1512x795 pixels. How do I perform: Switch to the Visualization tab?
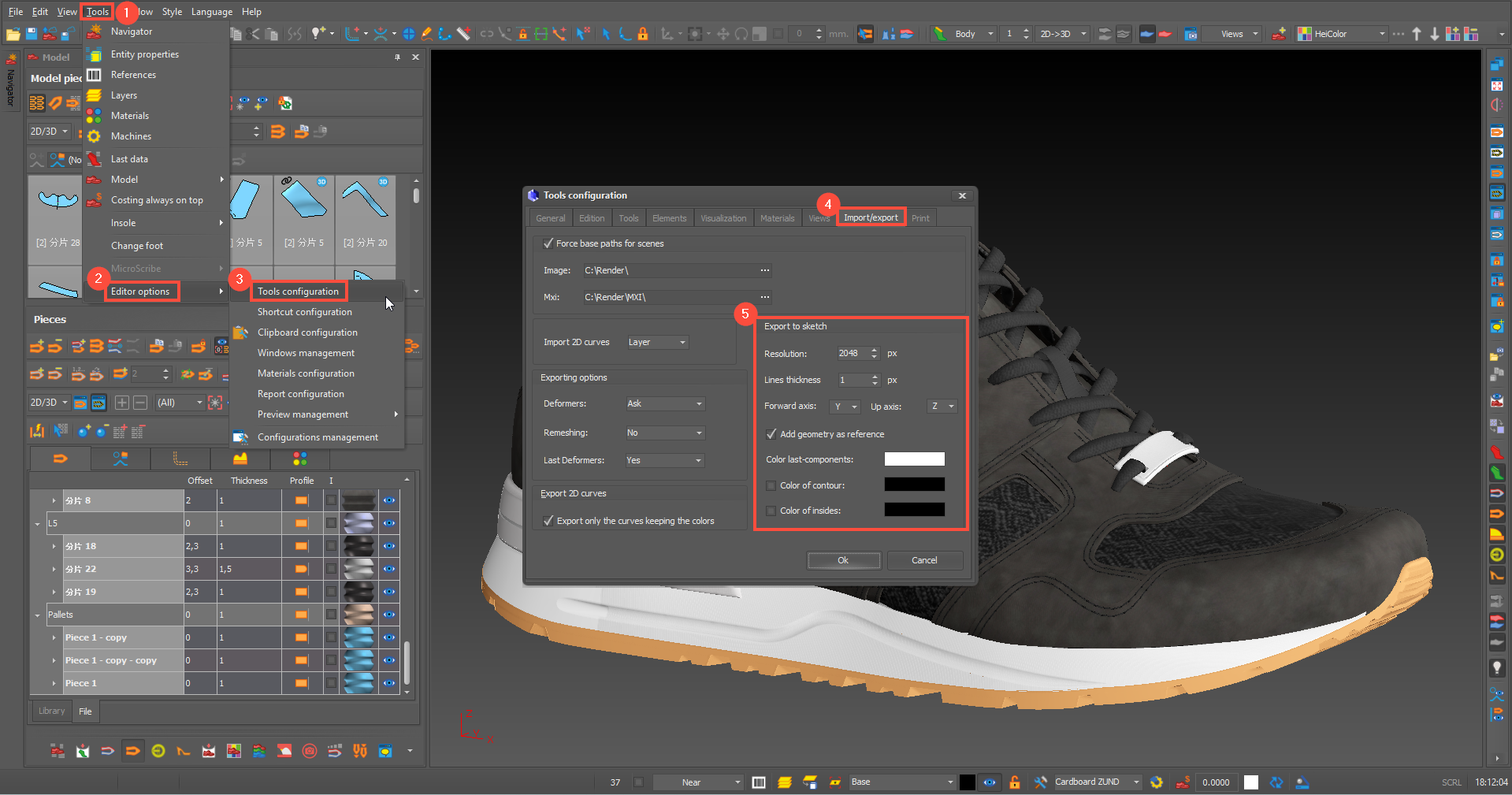tap(723, 218)
